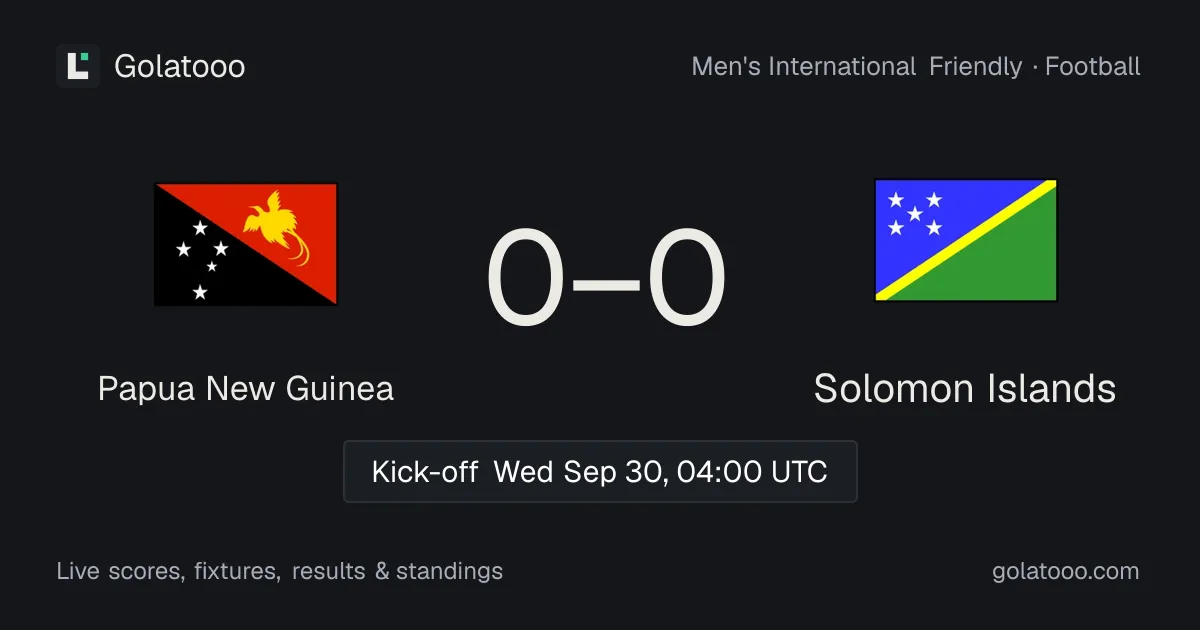
Task: Open the golatooo.com website link
Action: (x=1066, y=571)
